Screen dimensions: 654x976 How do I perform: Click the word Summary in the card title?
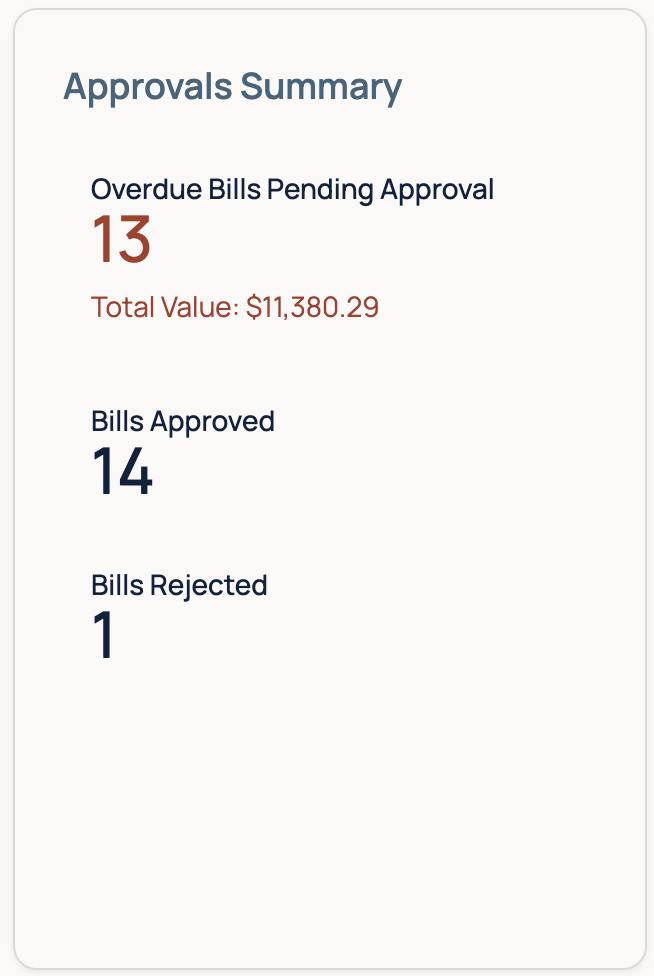[x=321, y=87]
